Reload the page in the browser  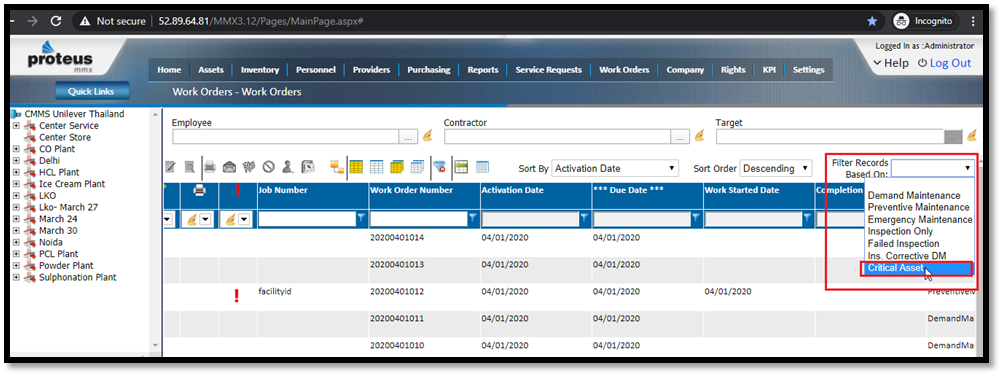[56, 21]
